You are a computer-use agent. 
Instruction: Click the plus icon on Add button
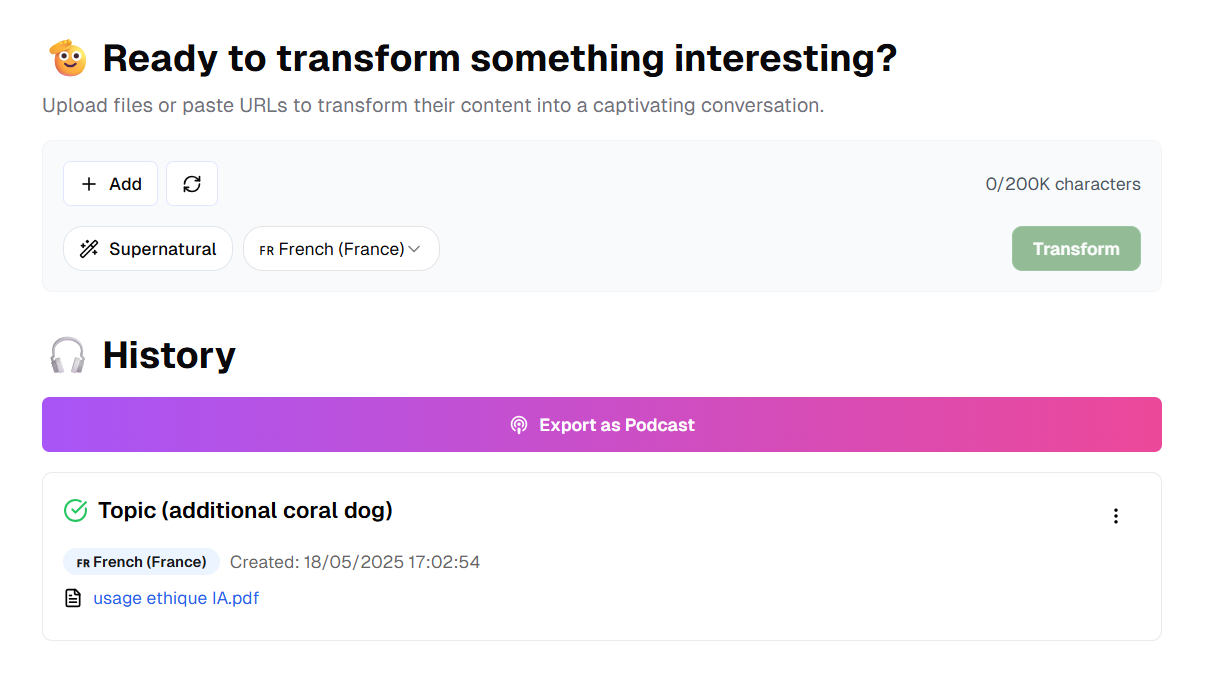point(89,184)
